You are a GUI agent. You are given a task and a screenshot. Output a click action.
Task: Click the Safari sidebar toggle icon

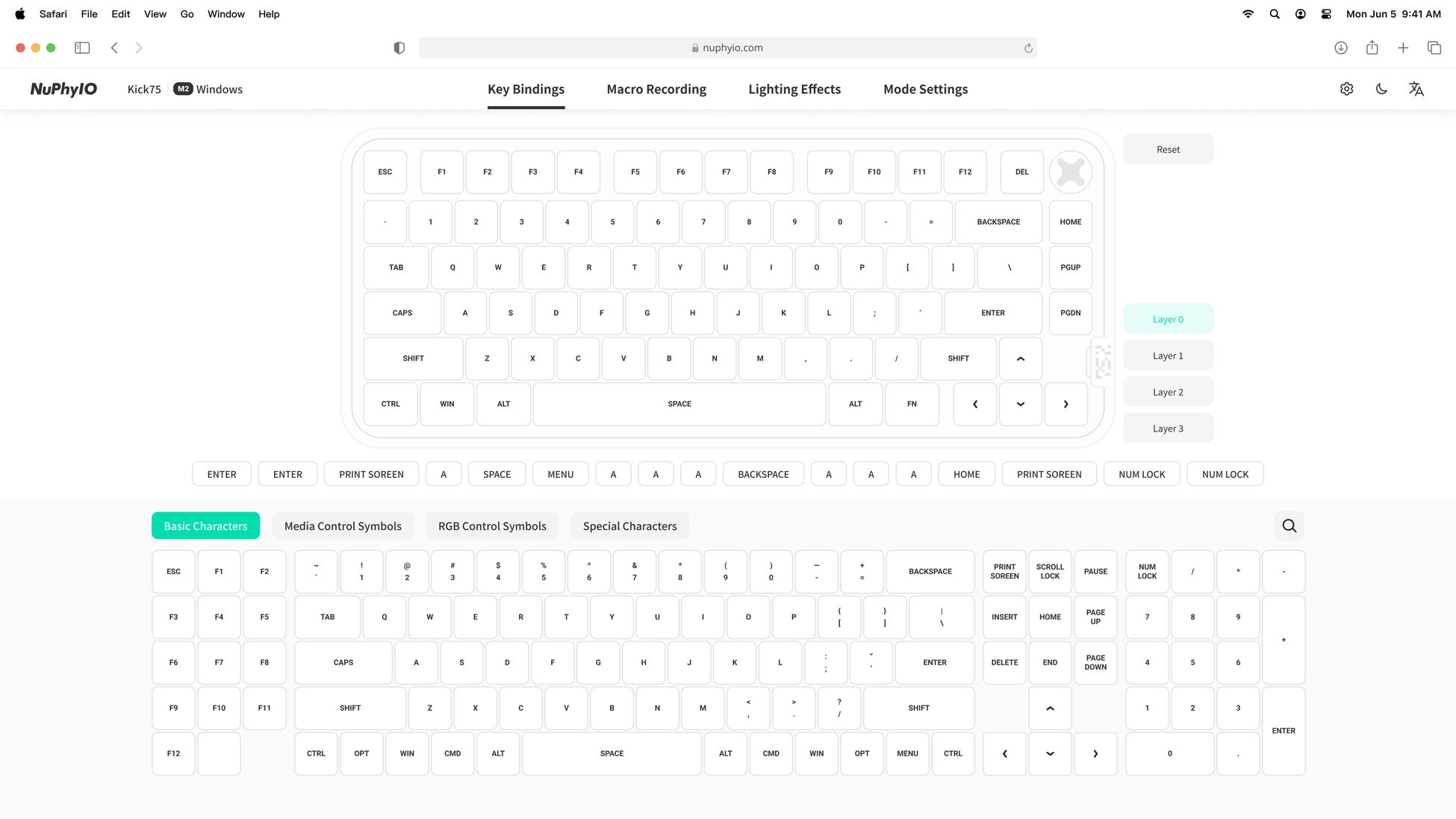click(82, 48)
